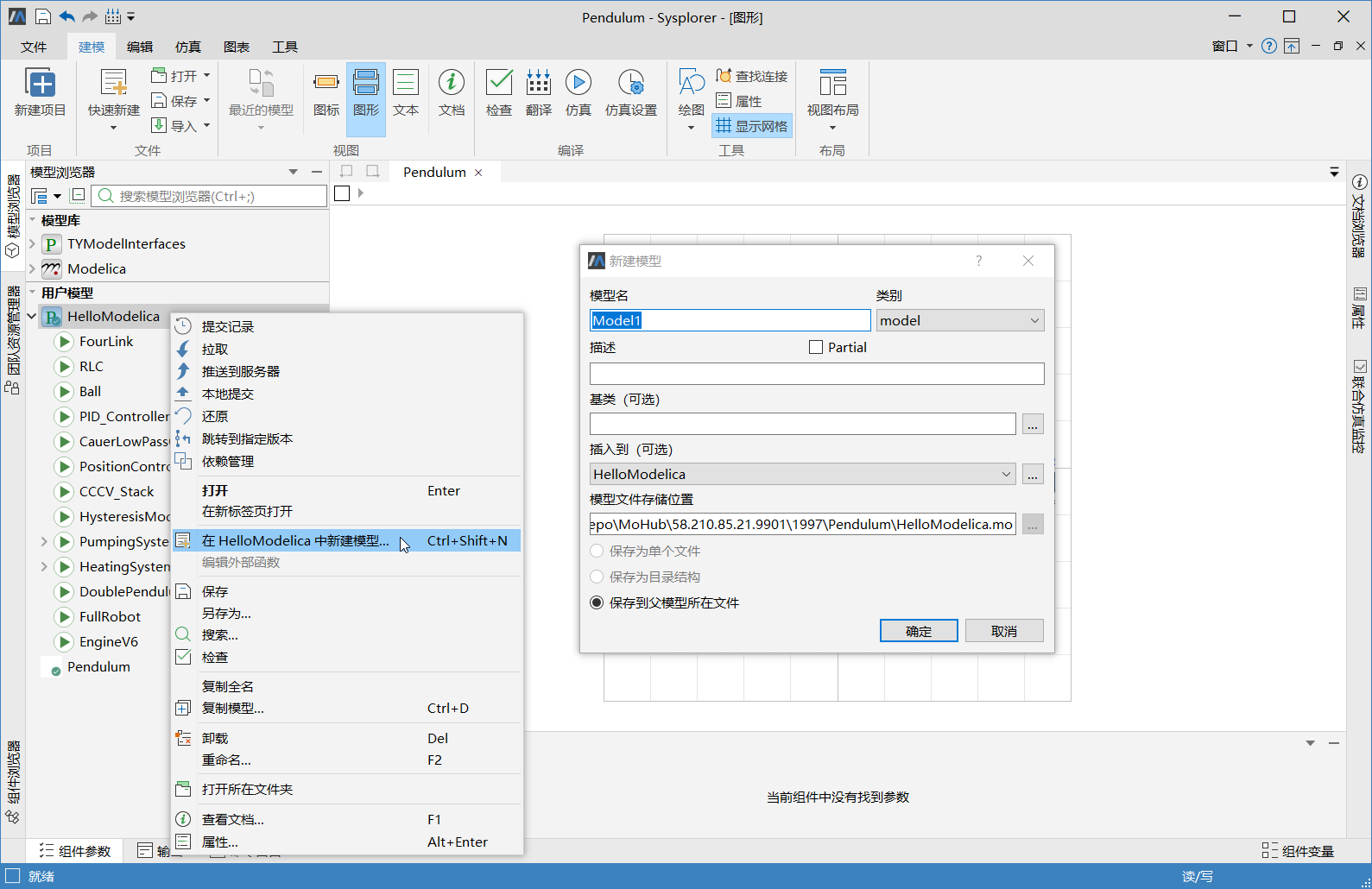
Task: Toggle the square checkbox above the canvas
Action: tap(342, 193)
